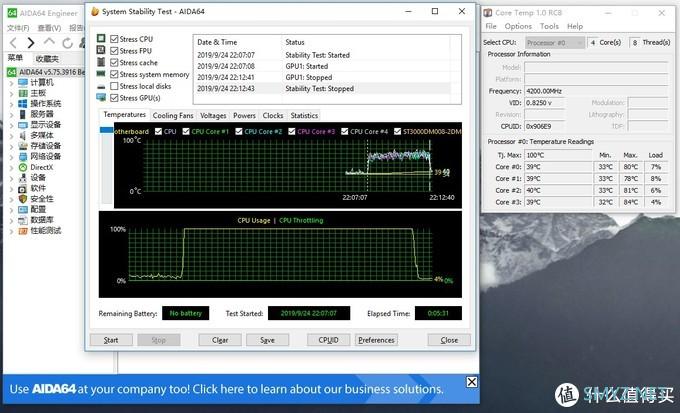Click the Start button
The height and width of the screenshot is (413, 680).
[111, 340]
